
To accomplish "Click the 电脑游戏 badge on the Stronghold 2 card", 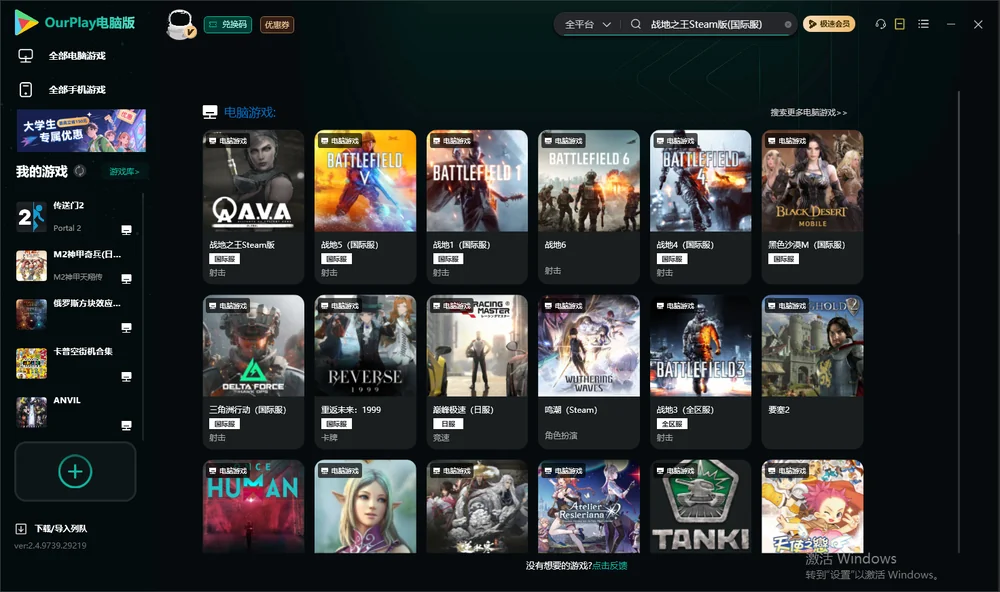I will pos(787,306).
